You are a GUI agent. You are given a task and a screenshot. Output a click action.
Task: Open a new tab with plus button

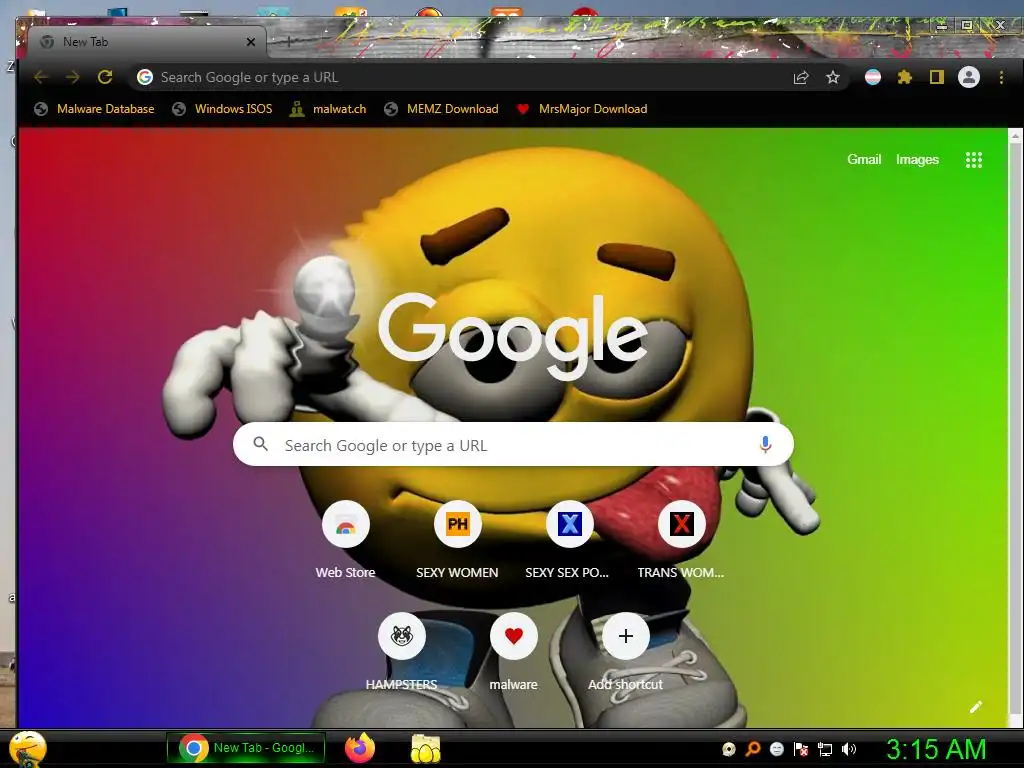point(289,42)
